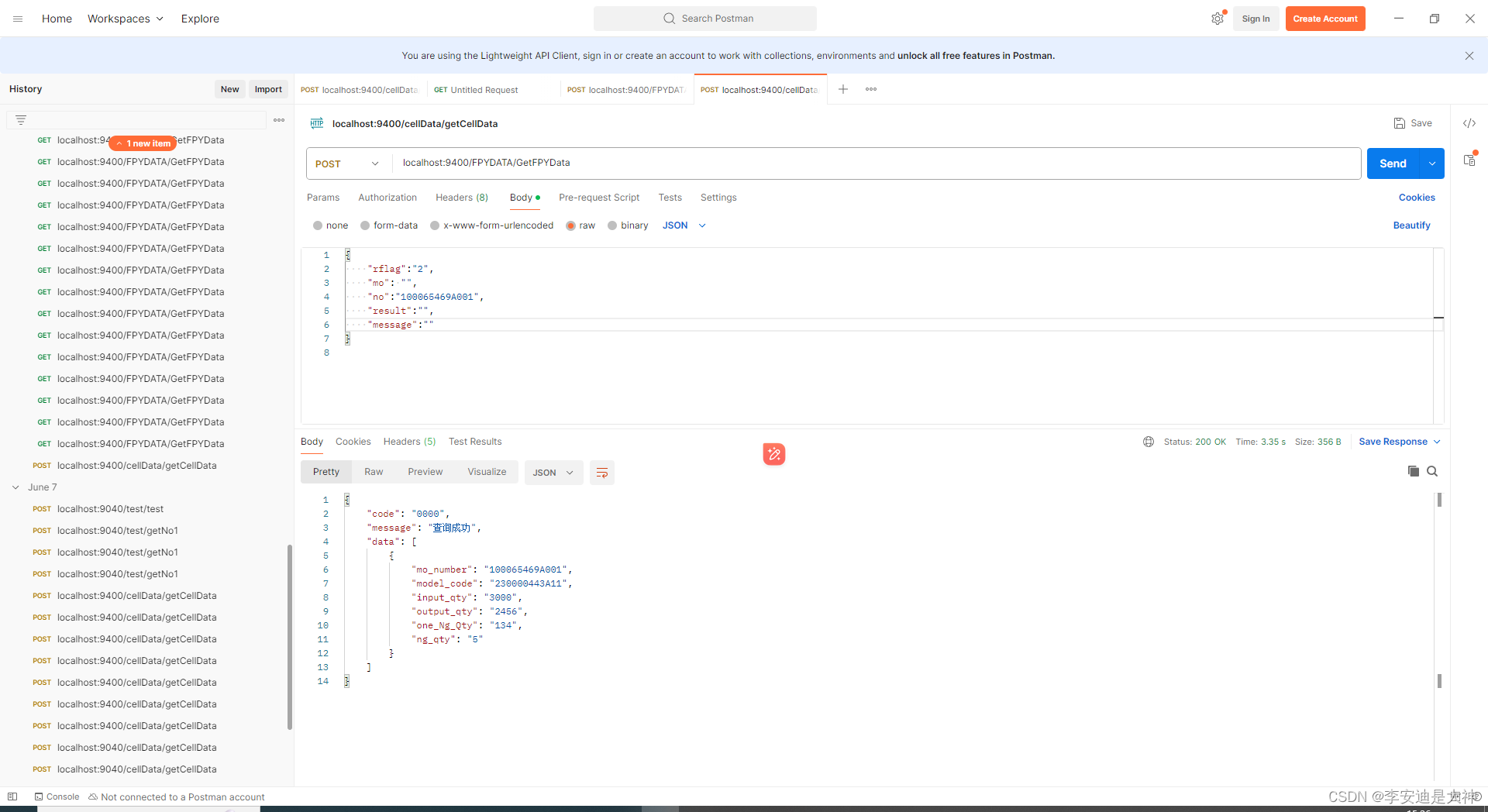Open search in response with magnifying glass icon
The image size is (1488, 812).
point(1432,471)
